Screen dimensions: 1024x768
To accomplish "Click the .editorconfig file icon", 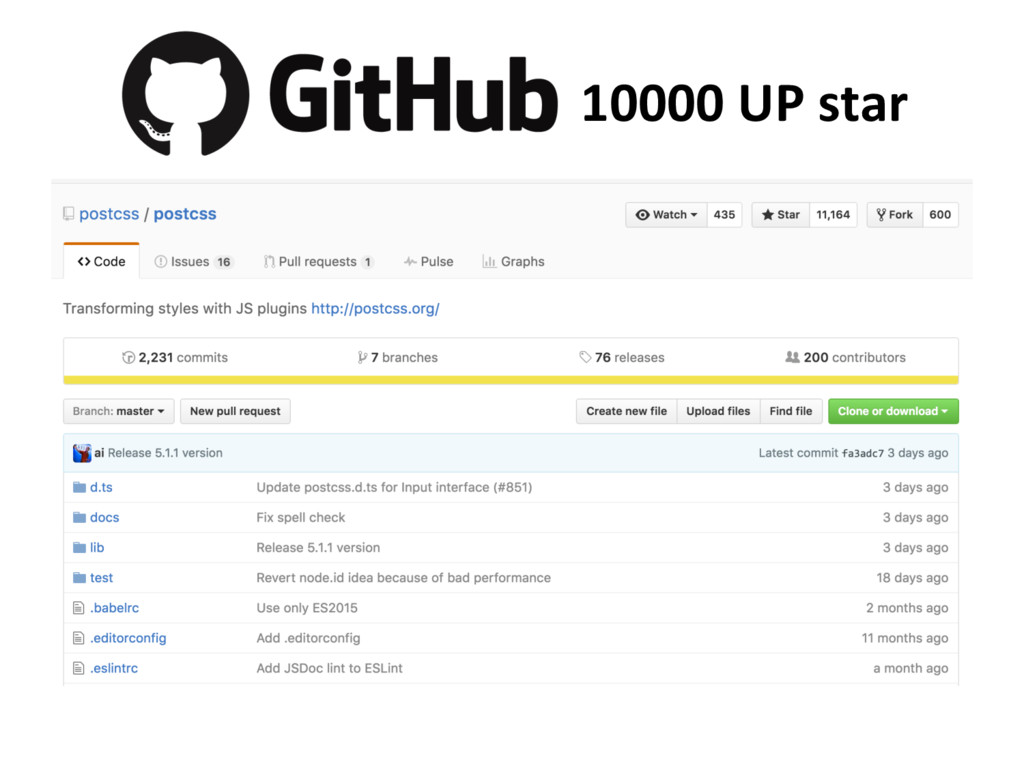I will pos(78,638).
